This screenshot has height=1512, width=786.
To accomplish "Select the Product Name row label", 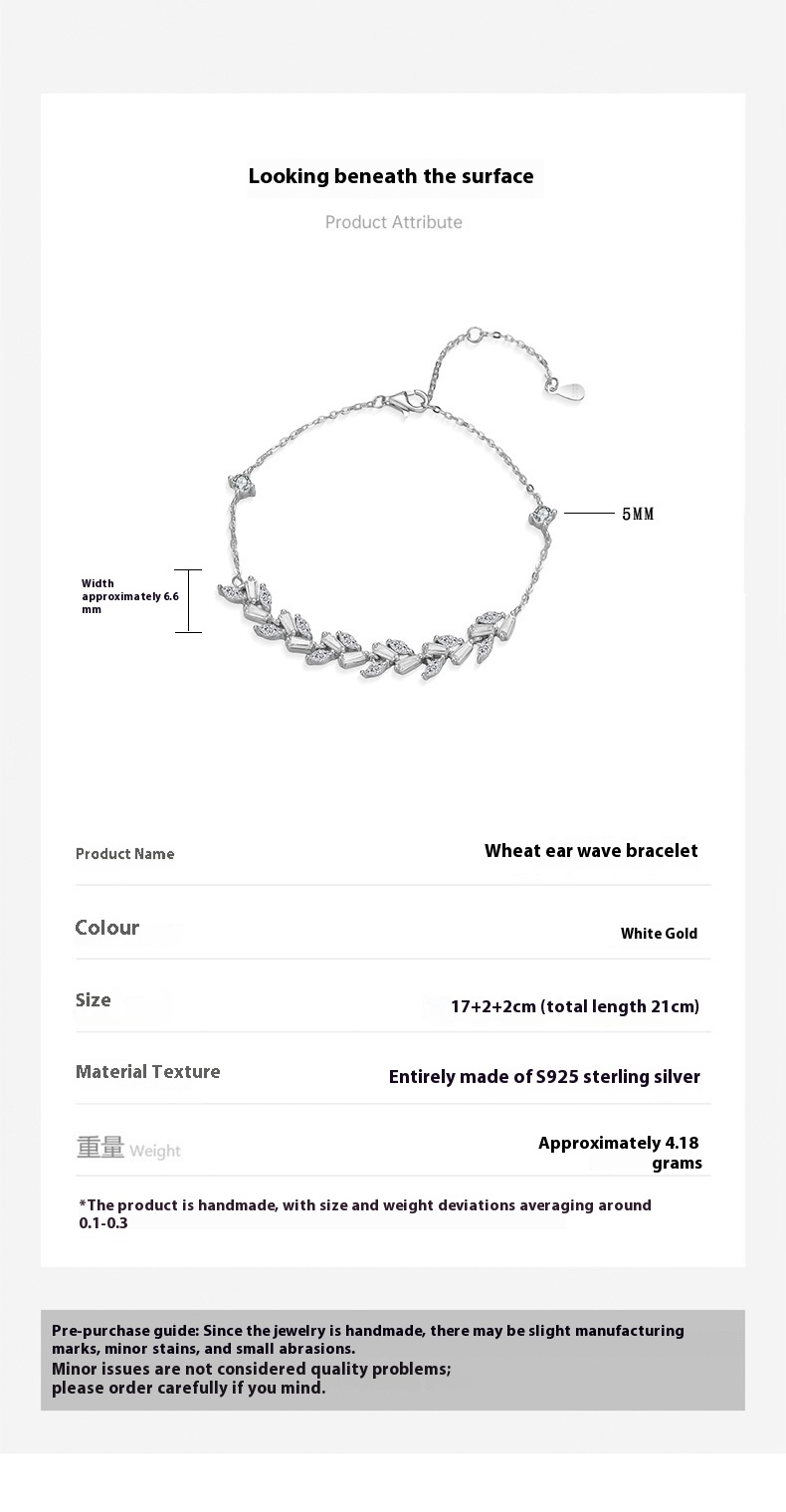I will (x=125, y=854).
